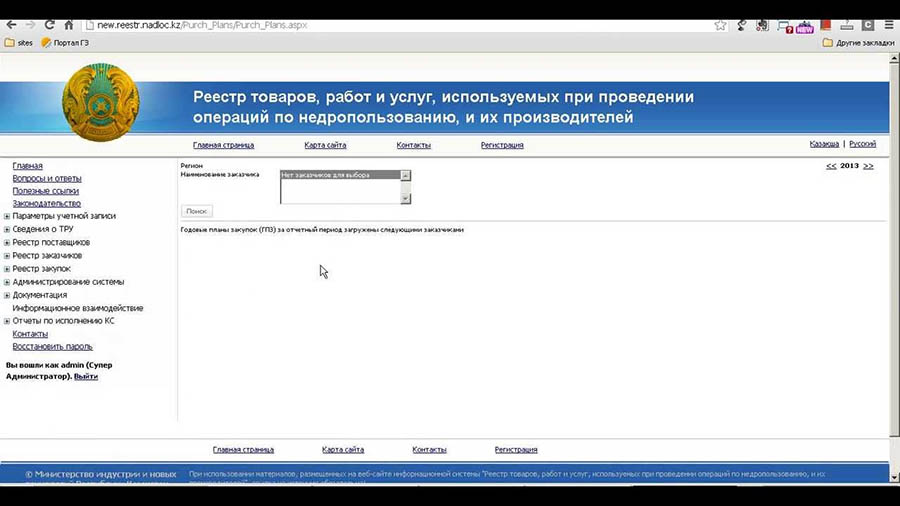This screenshot has width=900, height=506.
Task: Expand 'Администрирование системы' in sidebar
Action: click(7, 282)
